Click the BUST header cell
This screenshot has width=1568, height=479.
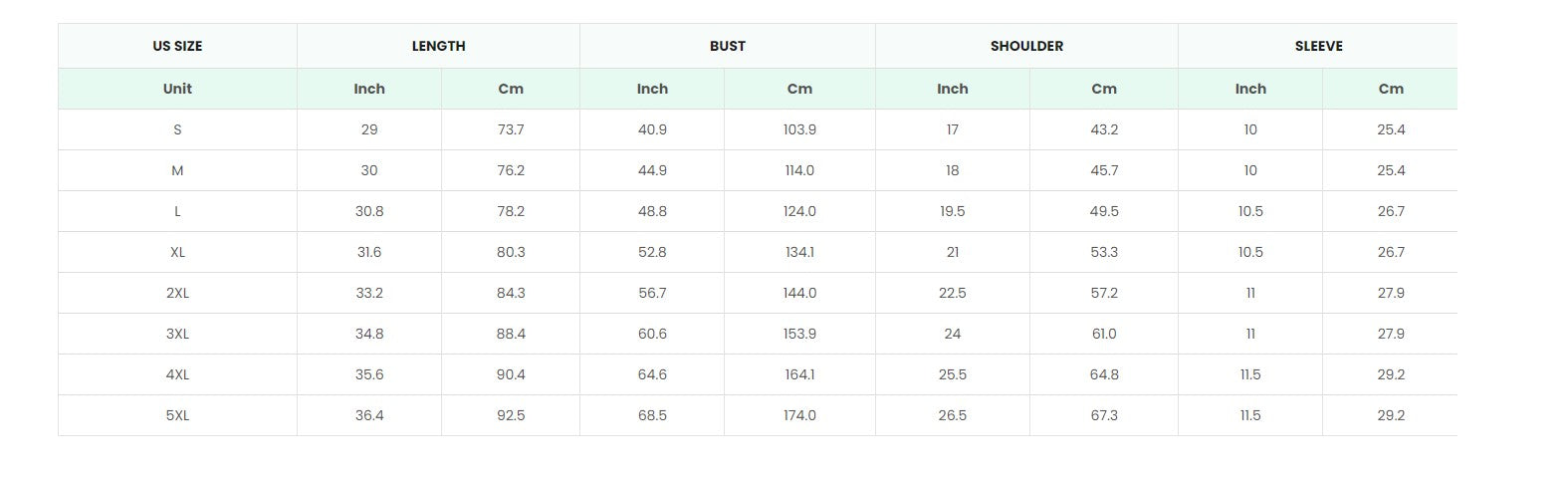point(727,46)
